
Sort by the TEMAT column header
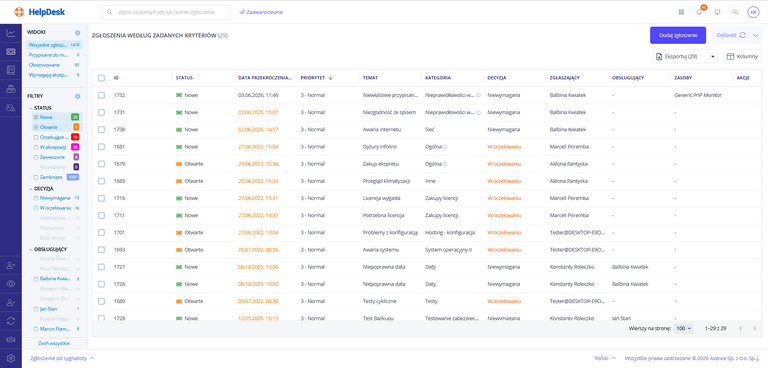370,78
